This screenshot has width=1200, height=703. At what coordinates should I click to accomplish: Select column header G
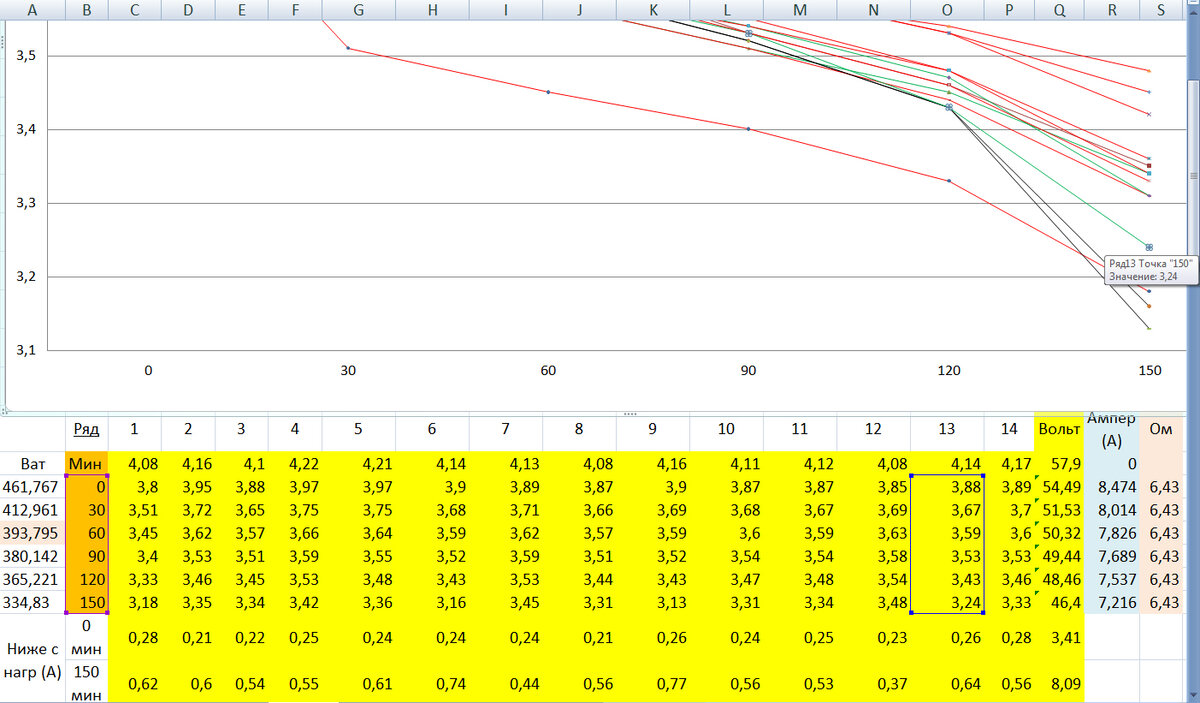point(358,10)
